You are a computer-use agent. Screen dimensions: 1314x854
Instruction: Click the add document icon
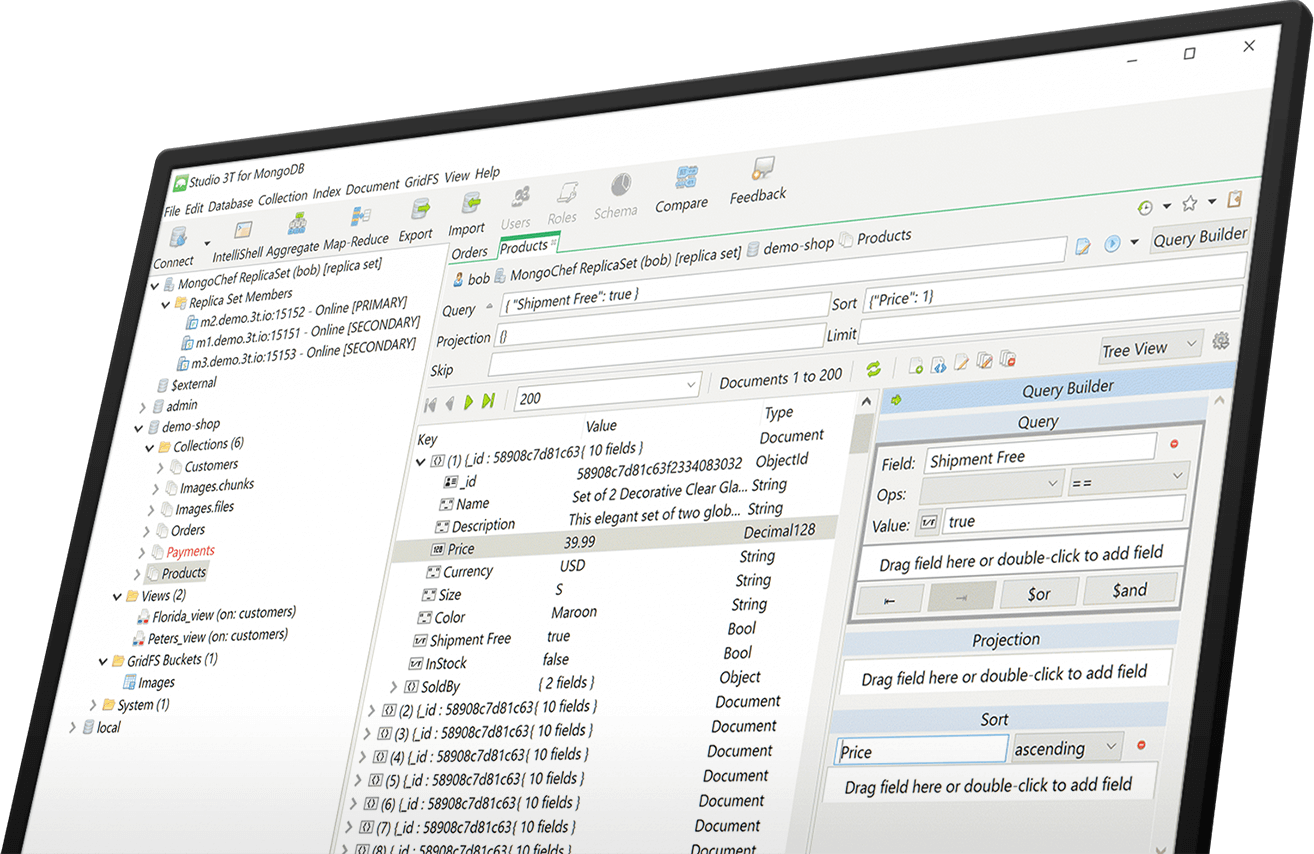[x=916, y=366]
